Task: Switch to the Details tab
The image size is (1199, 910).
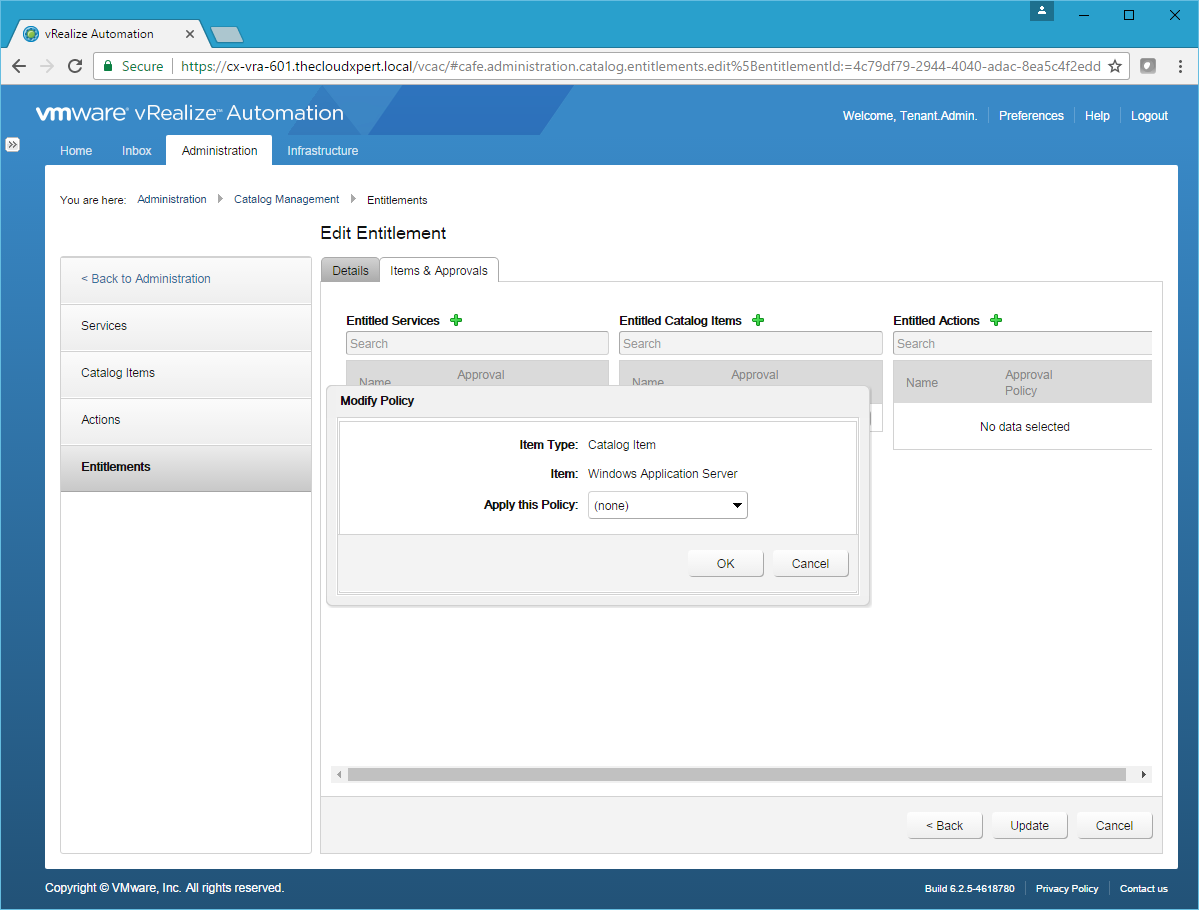Action: click(350, 271)
